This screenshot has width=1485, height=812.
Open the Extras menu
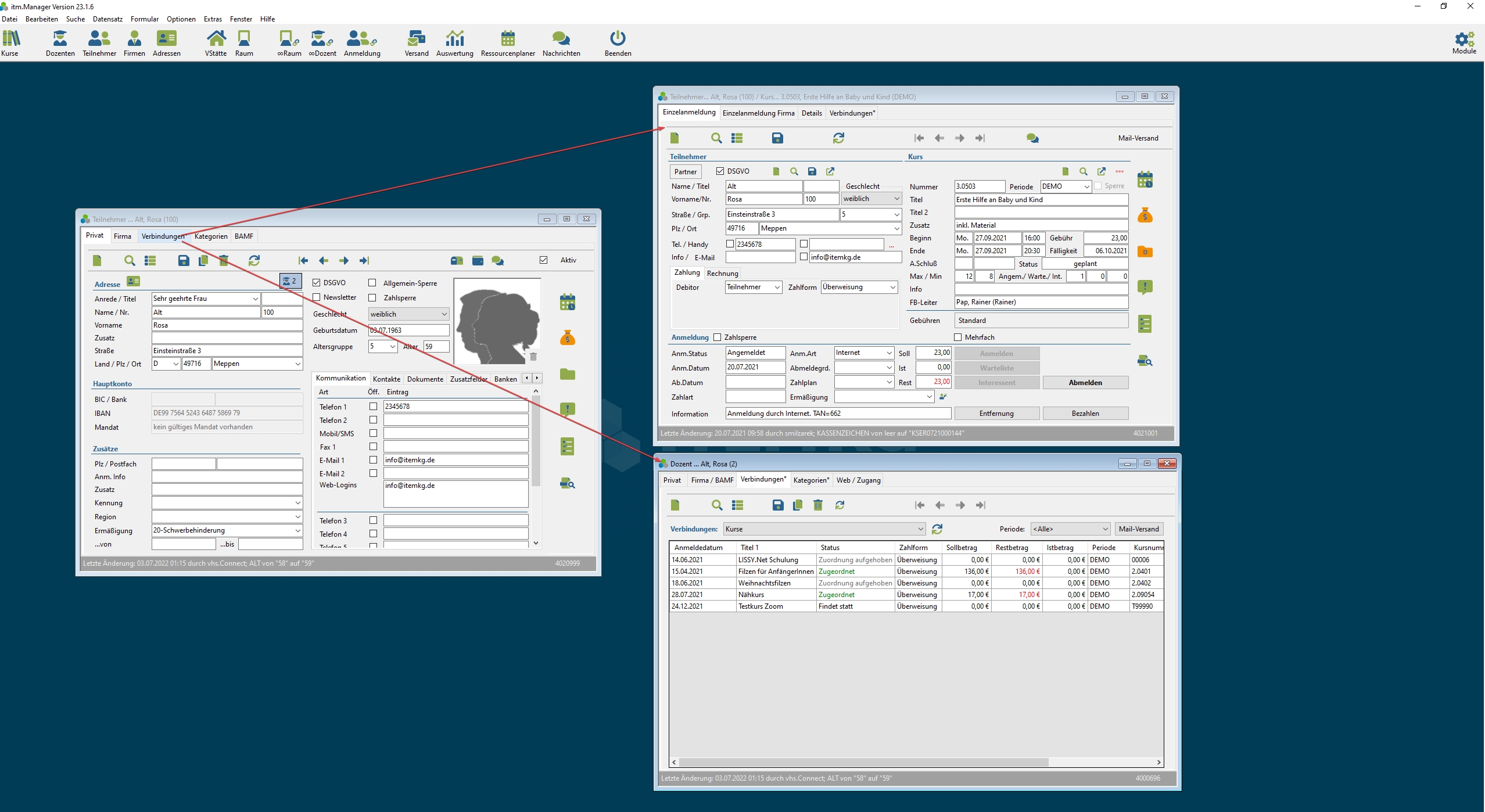click(213, 19)
